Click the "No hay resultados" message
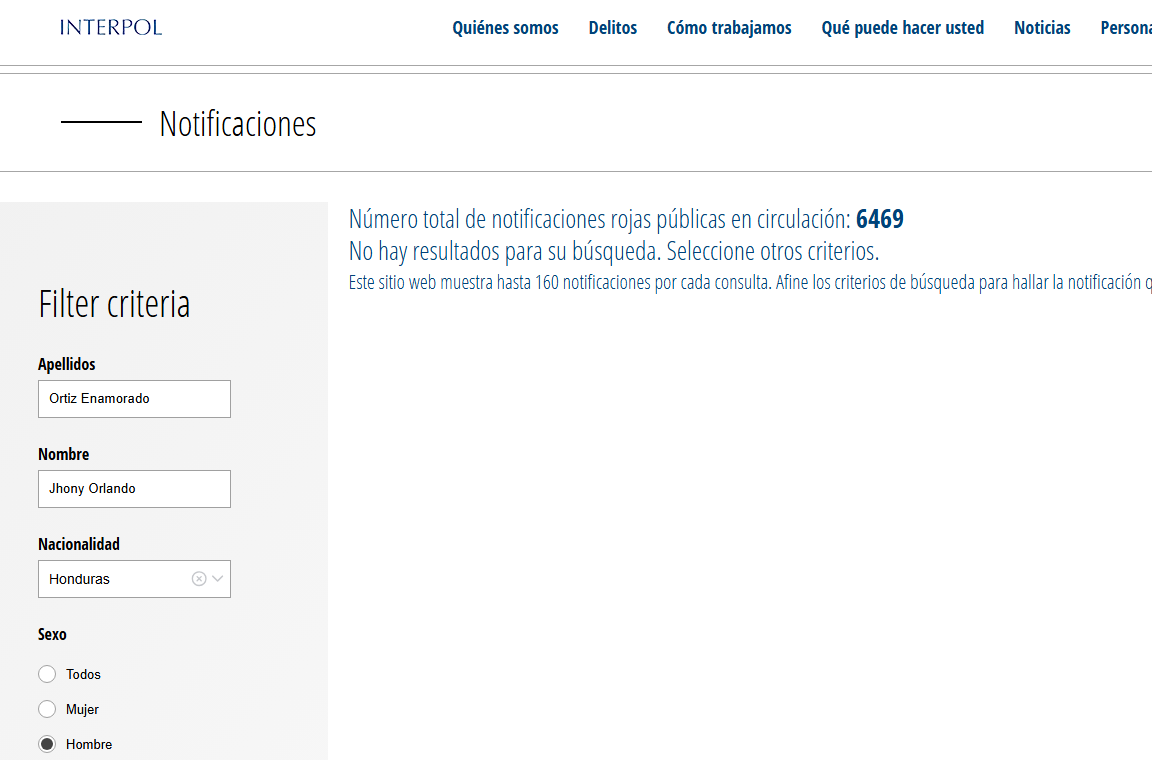Screen dimensions: 1152x760 pyautogui.click(x=613, y=251)
